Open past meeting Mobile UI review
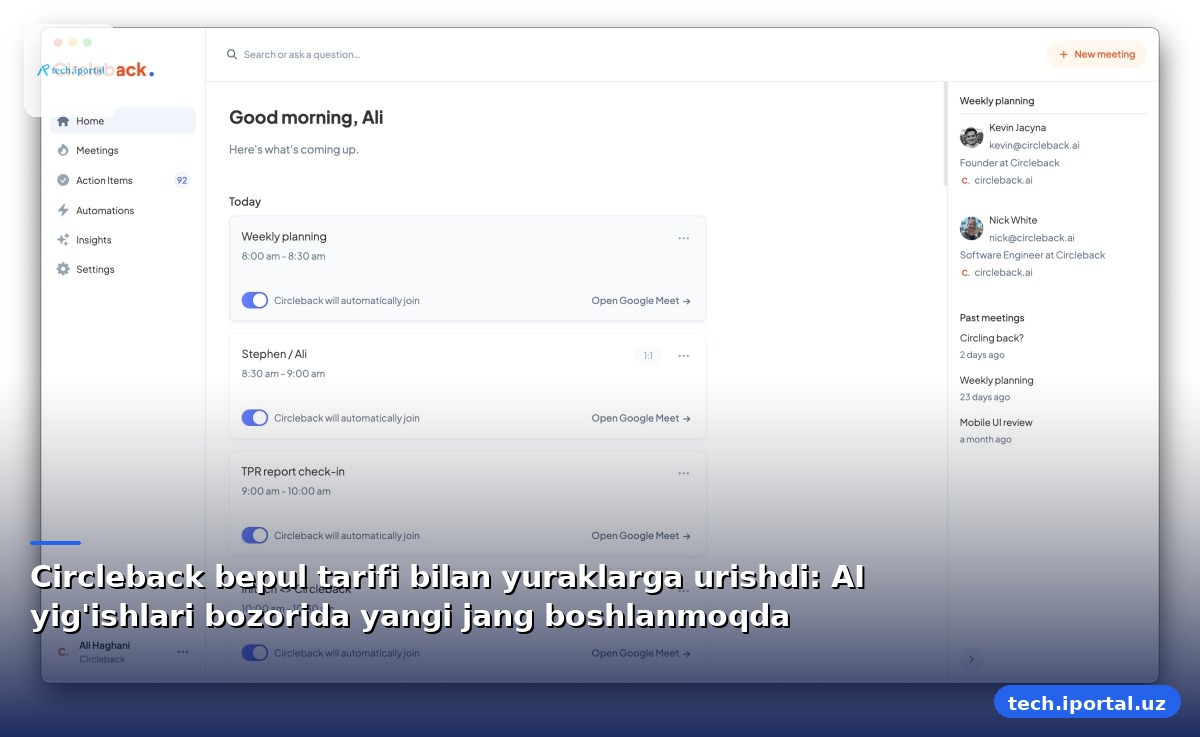The height and width of the screenshot is (737, 1200). pos(996,422)
